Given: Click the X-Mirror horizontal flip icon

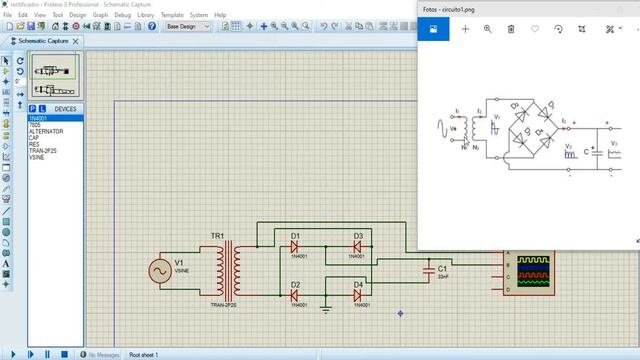Looking at the screenshot, I should tap(20, 94).
